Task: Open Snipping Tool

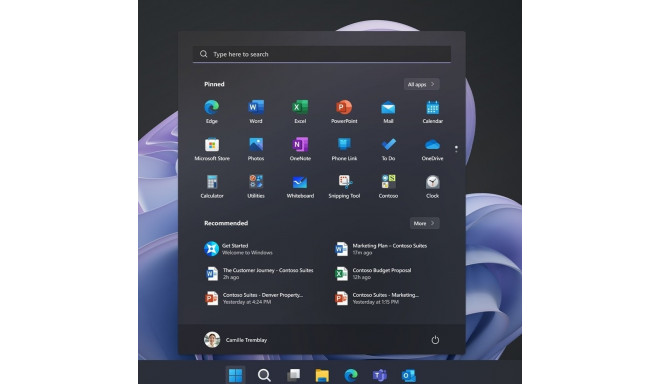Action: pyautogui.click(x=344, y=186)
